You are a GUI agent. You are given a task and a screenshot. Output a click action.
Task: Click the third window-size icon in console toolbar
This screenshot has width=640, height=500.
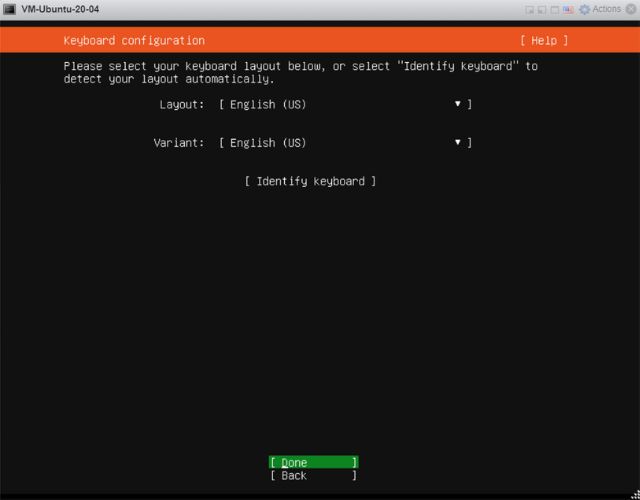click(555, 10)
